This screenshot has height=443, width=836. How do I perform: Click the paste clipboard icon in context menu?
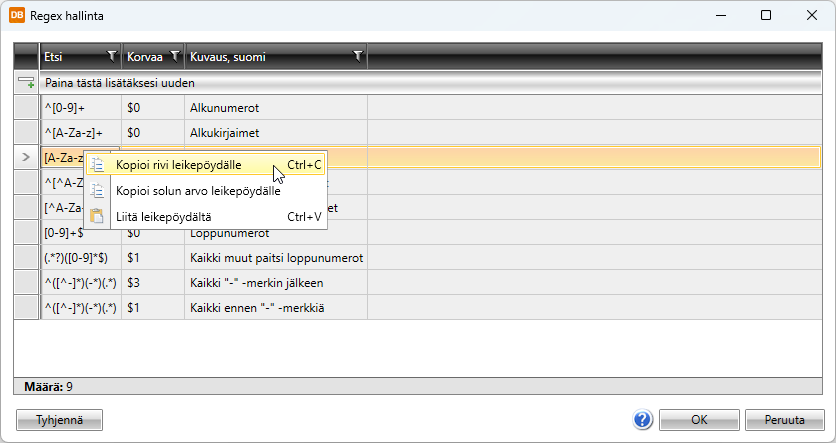point(97,215)
